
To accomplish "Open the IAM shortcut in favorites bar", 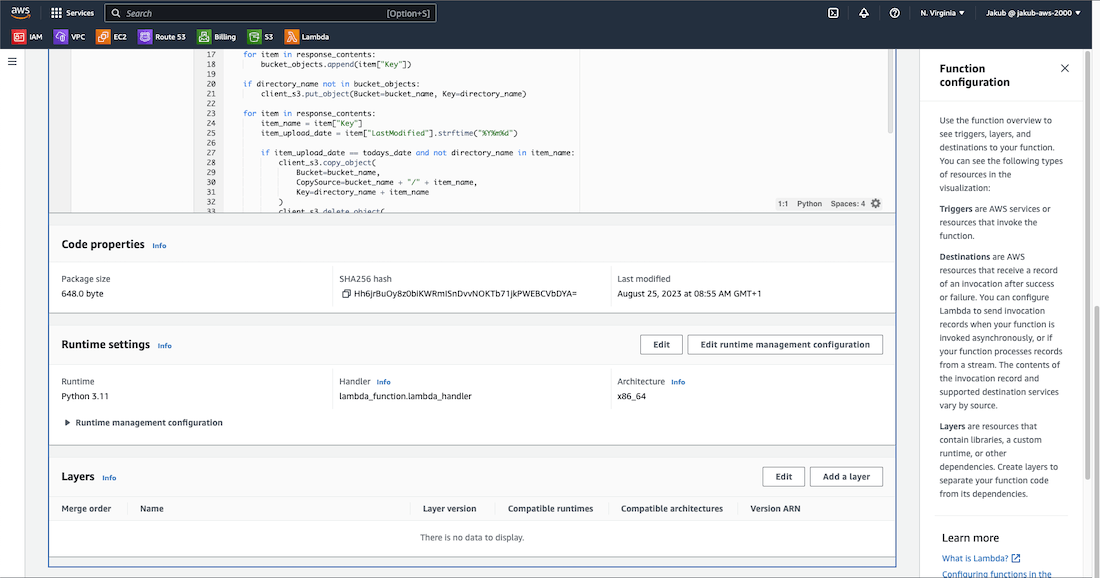I will (x=27, y=37).
